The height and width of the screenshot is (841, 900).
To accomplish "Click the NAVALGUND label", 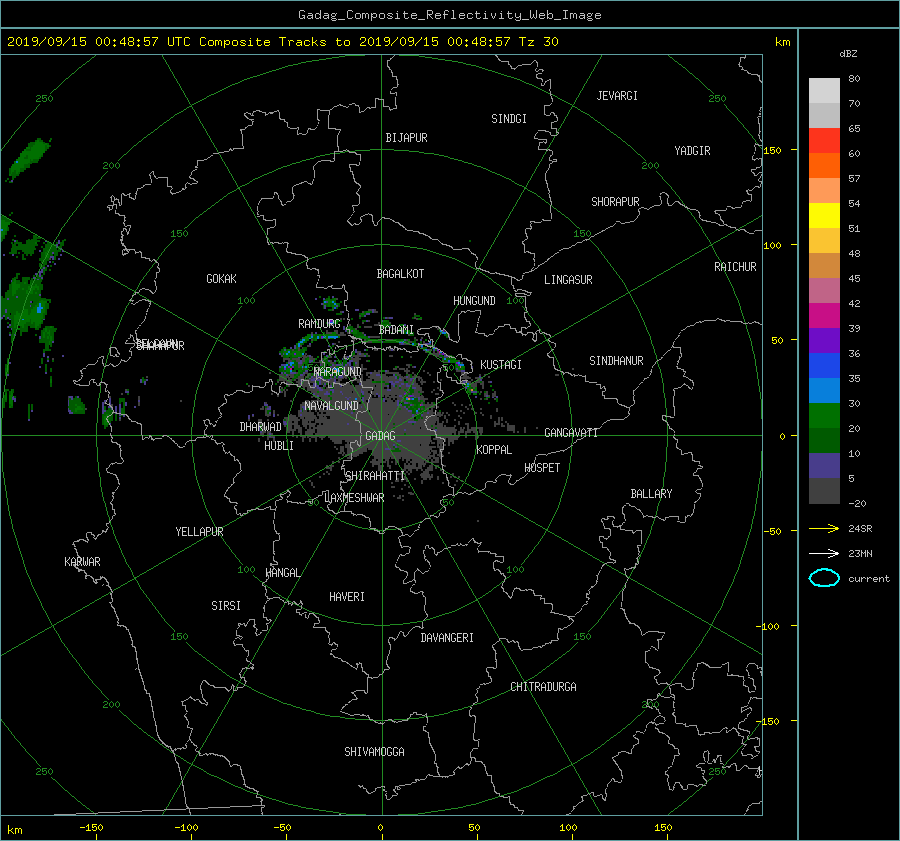I will point(331,406).
